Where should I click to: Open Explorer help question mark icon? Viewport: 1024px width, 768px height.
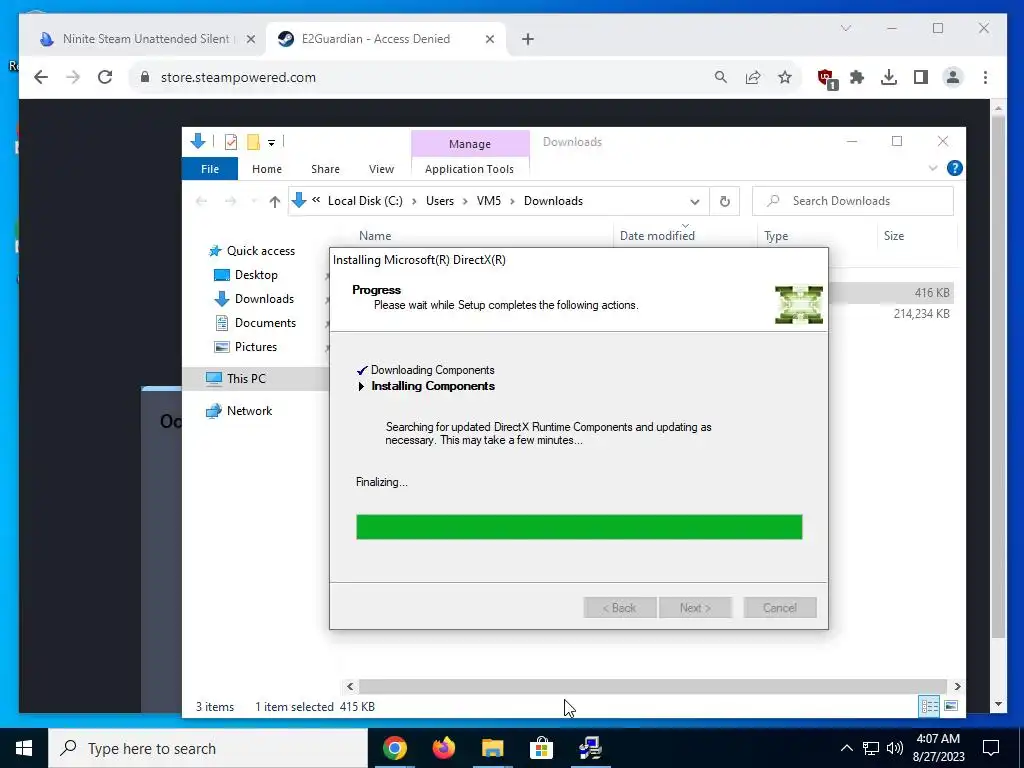pos(954,168)
